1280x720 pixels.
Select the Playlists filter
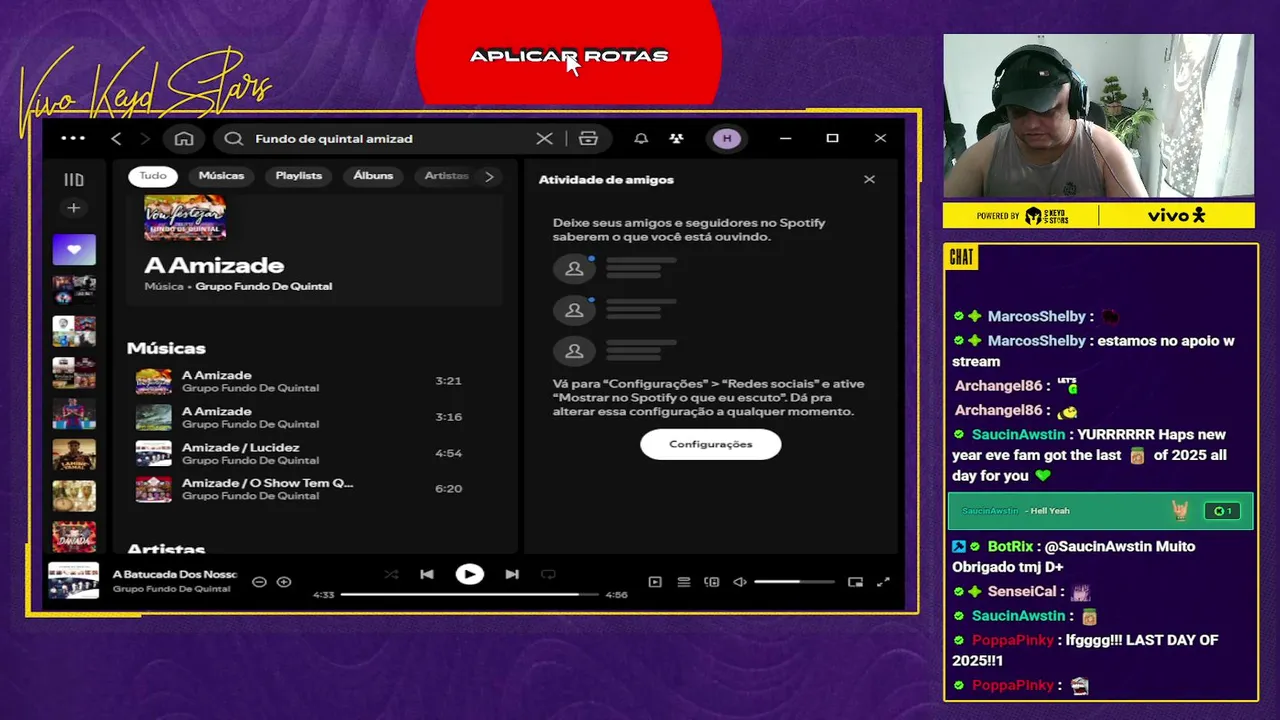click(299, 176)
